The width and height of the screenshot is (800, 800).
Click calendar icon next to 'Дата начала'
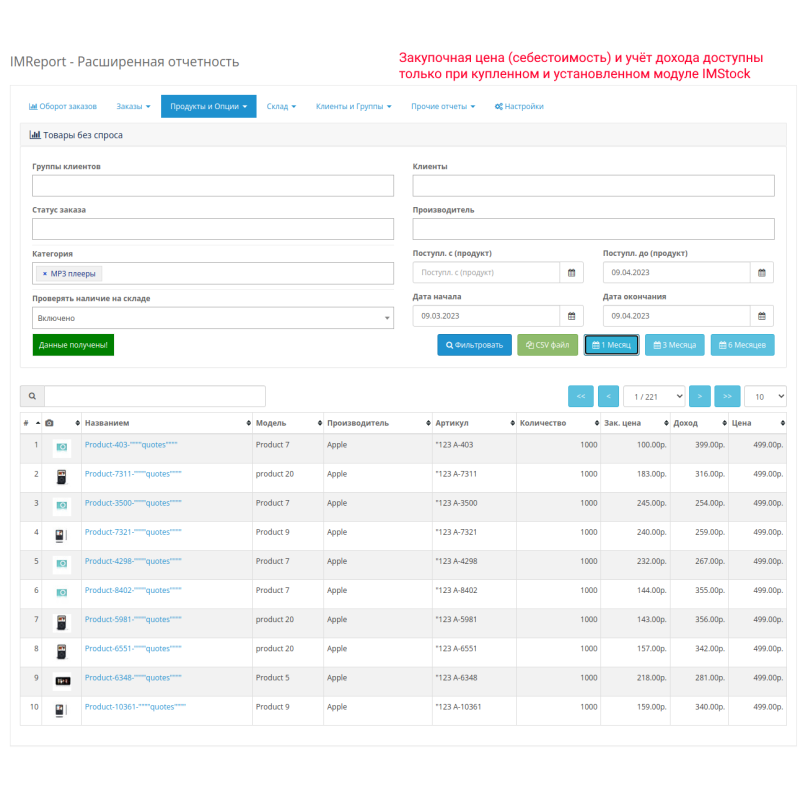coord(570,315)
